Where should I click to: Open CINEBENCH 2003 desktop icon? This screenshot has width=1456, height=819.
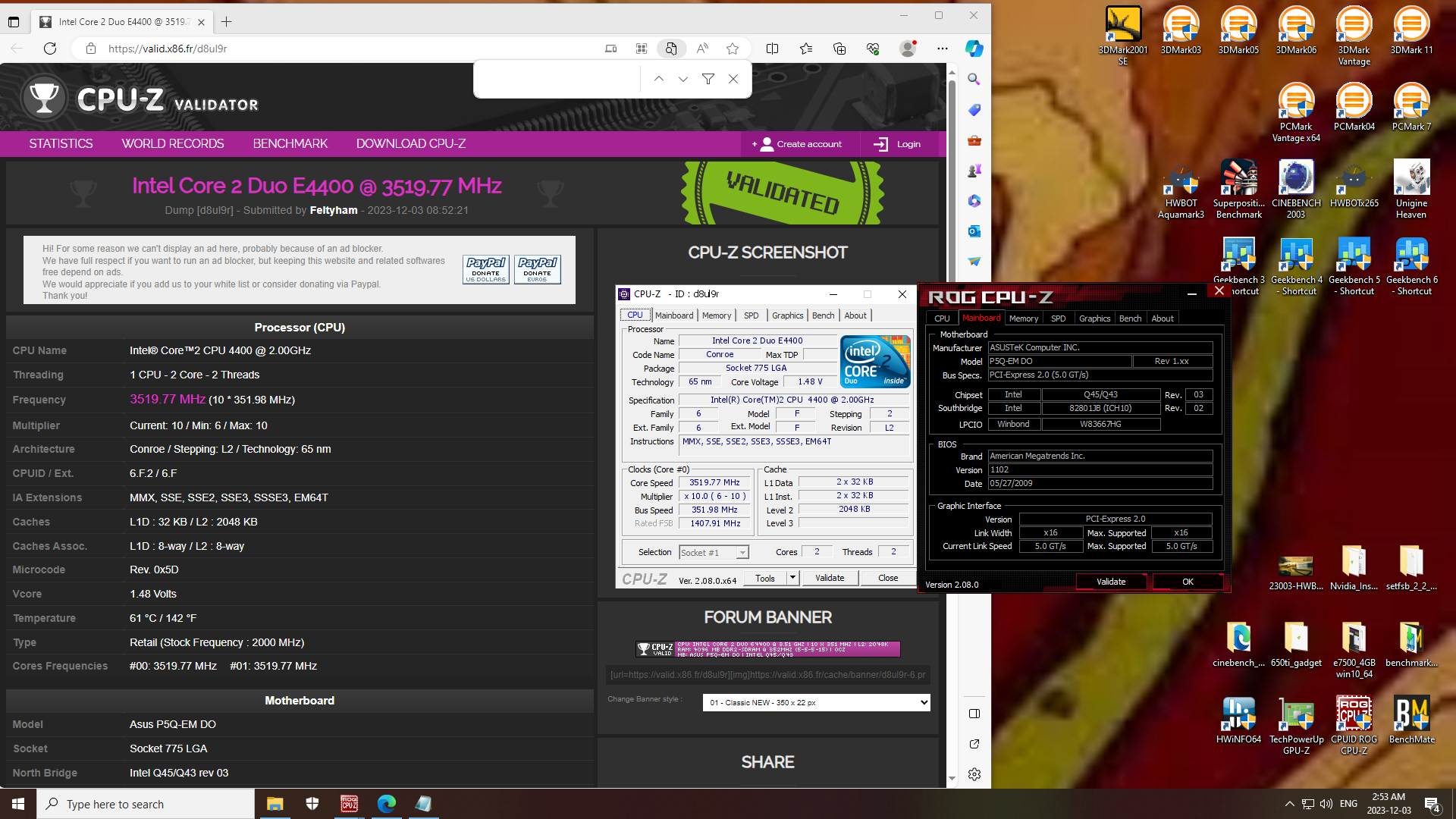coord(1296,189)
